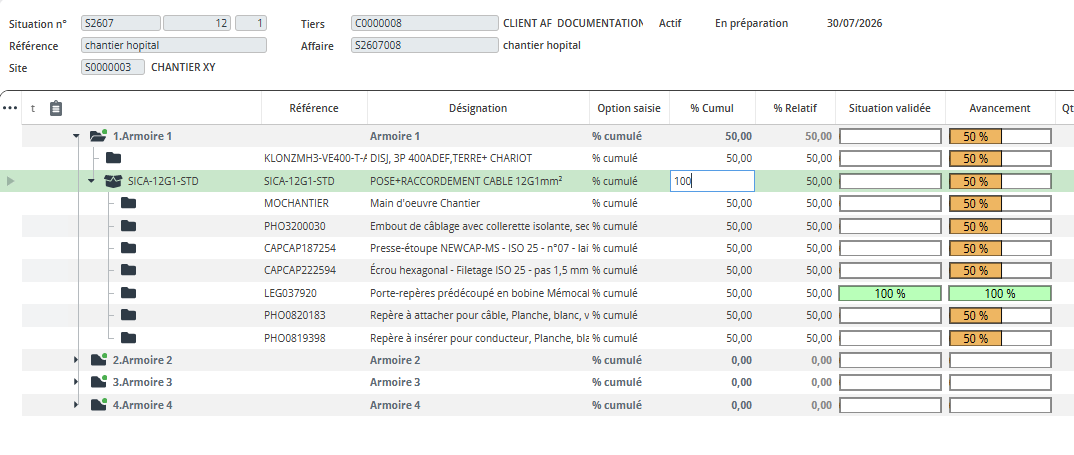This screenshot has width=1074, height=455.
Task: Select the 2.Armoire 2 tree row
Action: 142,360
